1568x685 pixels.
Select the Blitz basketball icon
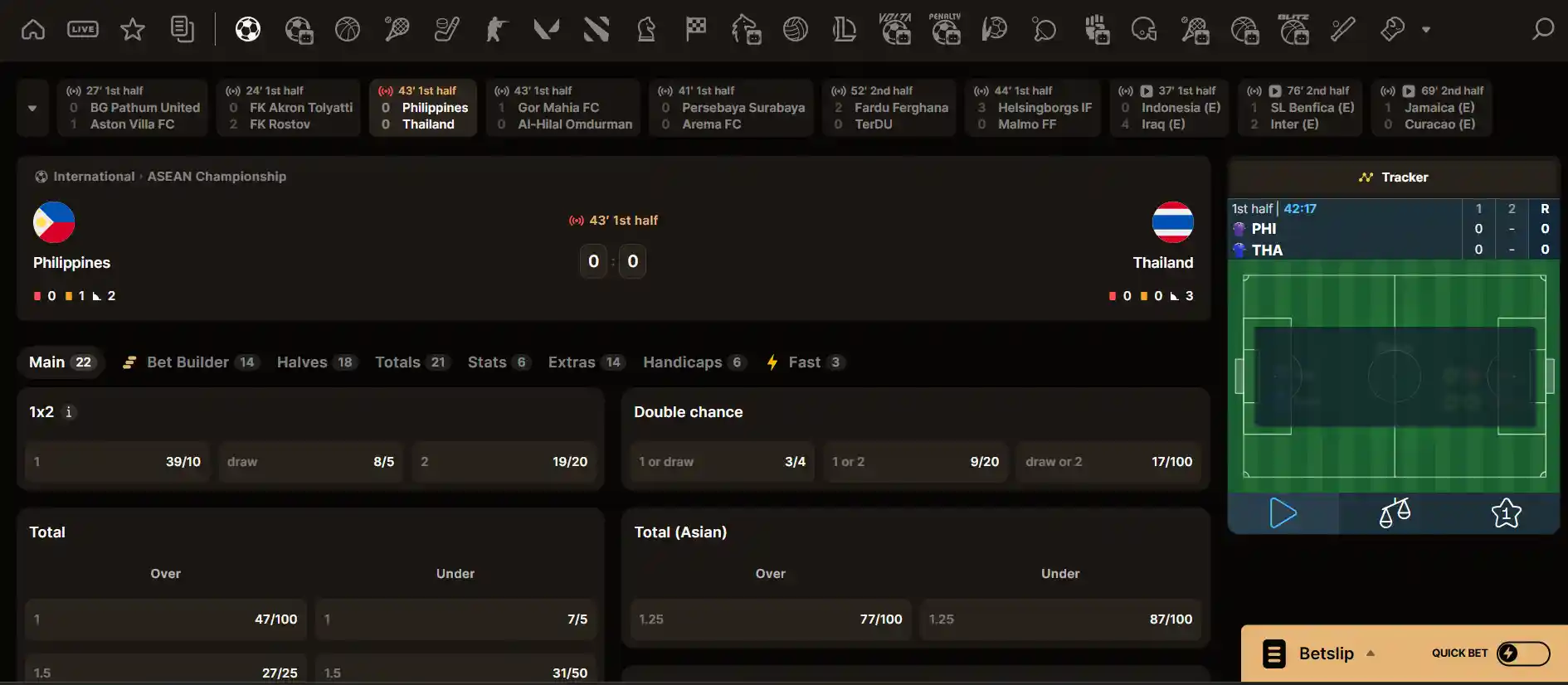click(x=1294, y=29)
